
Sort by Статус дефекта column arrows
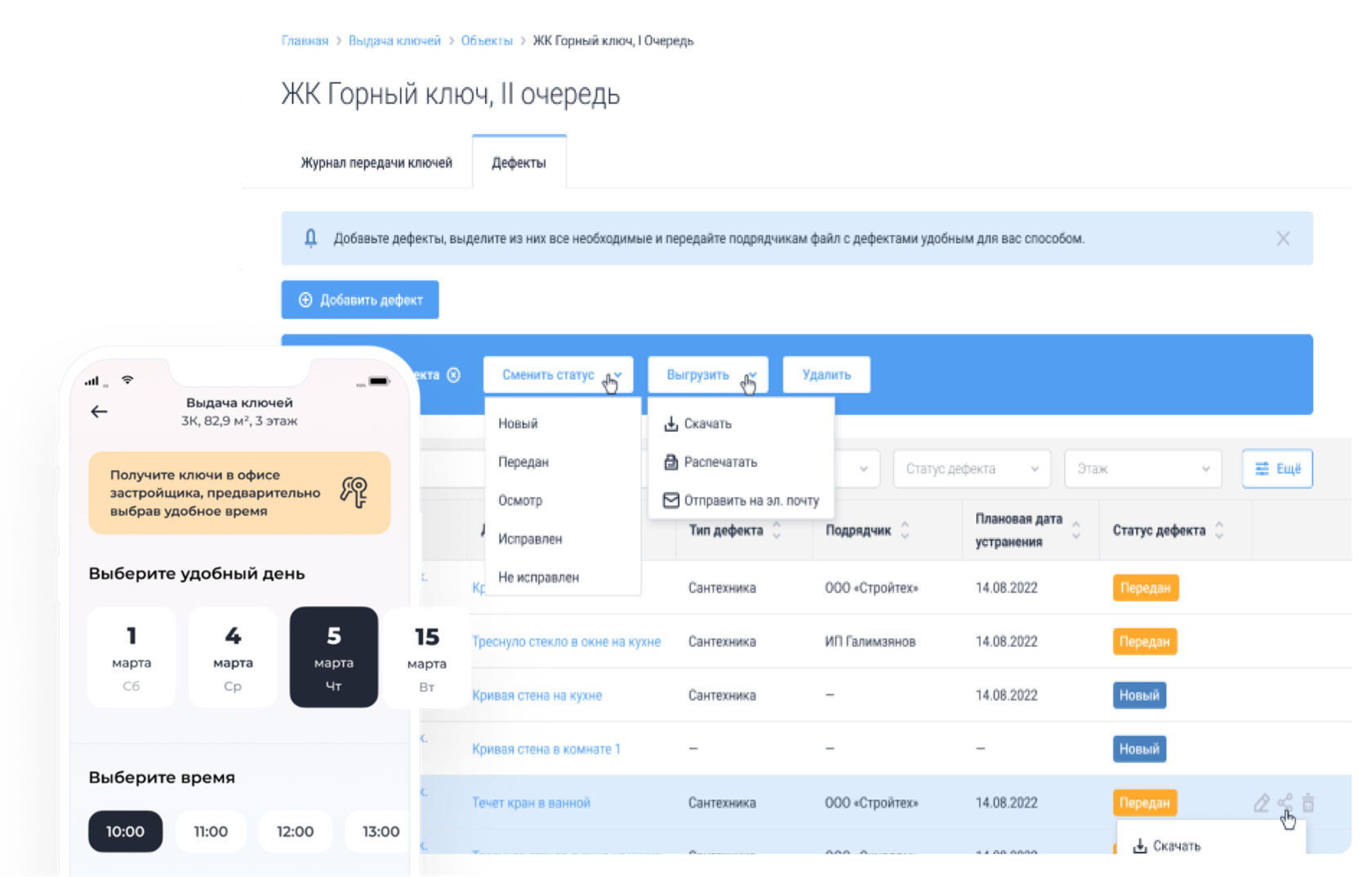(x=1219, y=530)
